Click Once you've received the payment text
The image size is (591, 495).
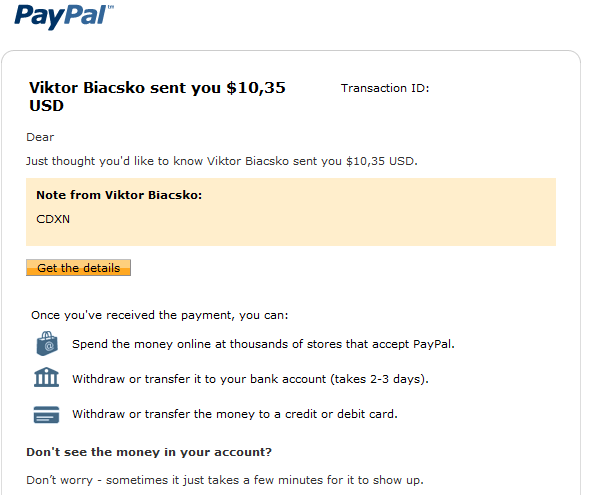tap(160, 315)
